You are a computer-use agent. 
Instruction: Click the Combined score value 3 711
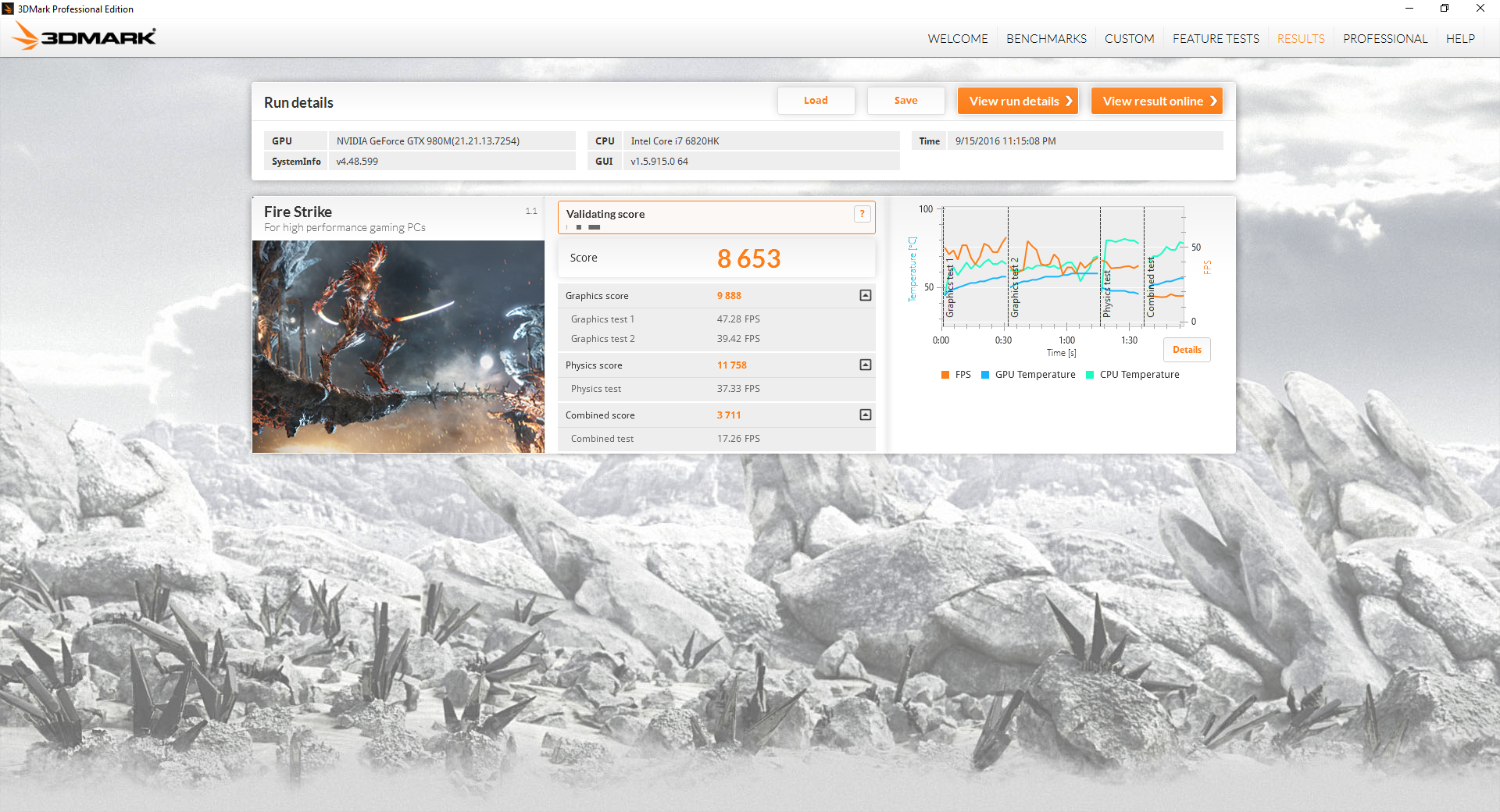click(x=729, y=415)
